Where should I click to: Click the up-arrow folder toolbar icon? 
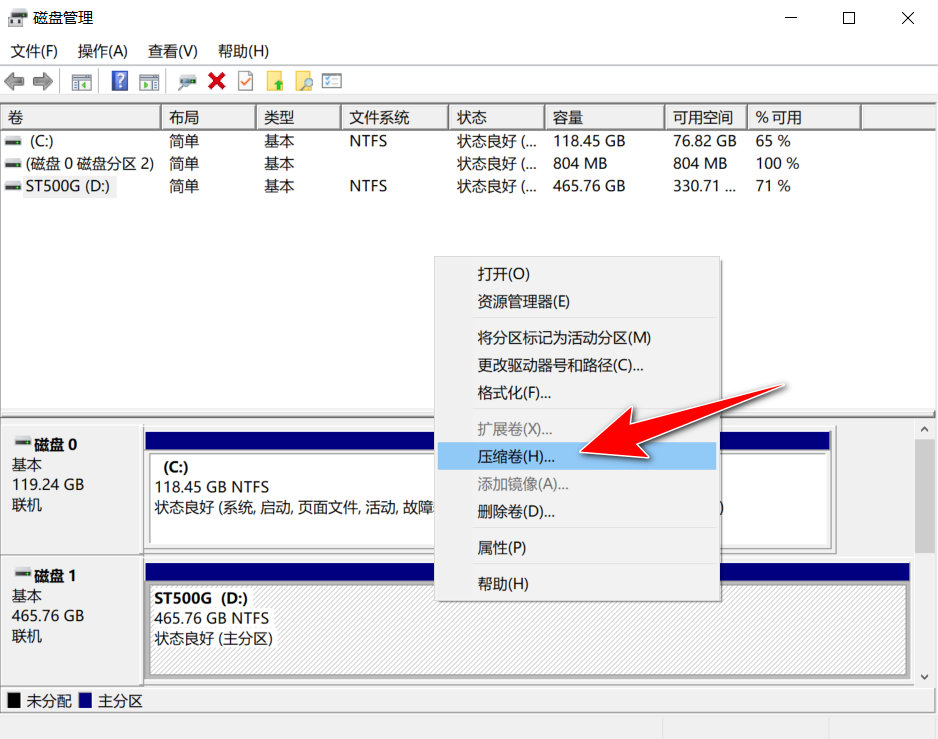tap(275, 81)
